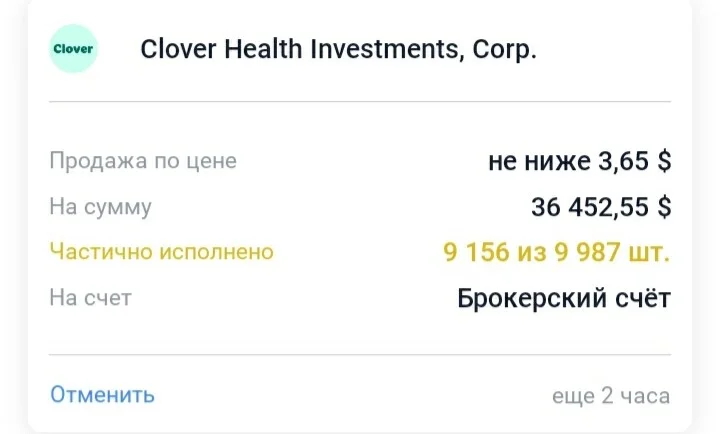Click the divider line above Отменить
This screenshot has width=720, height=434.
tap(360, 355)
